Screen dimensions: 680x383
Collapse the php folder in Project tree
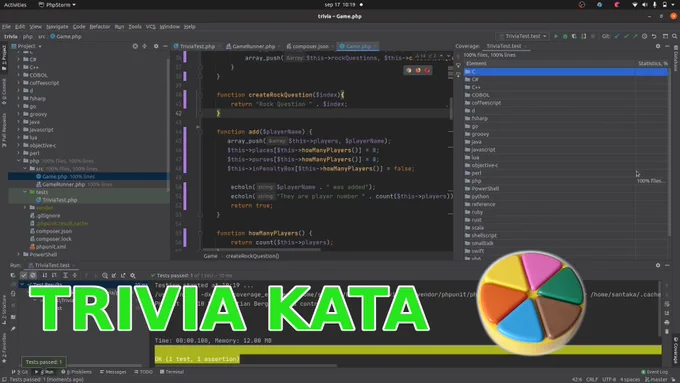coord(19,161)
